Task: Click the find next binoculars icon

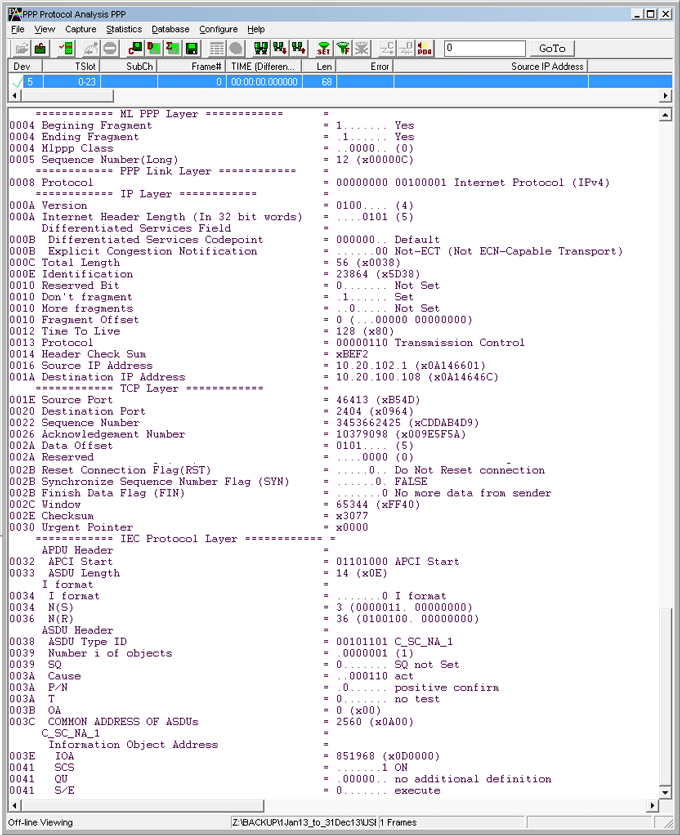Action: click(278, 48)
